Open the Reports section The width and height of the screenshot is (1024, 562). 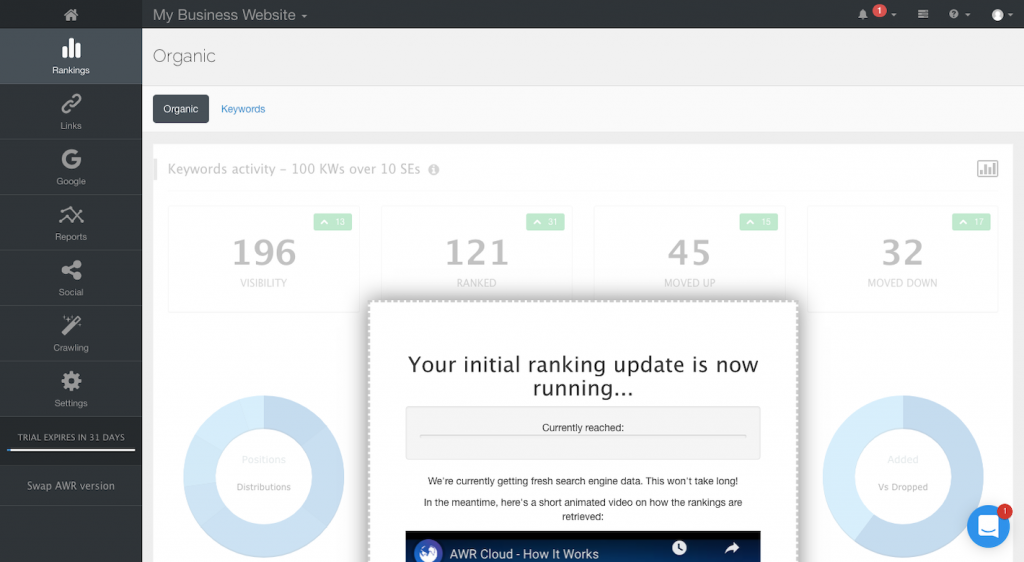71,223
